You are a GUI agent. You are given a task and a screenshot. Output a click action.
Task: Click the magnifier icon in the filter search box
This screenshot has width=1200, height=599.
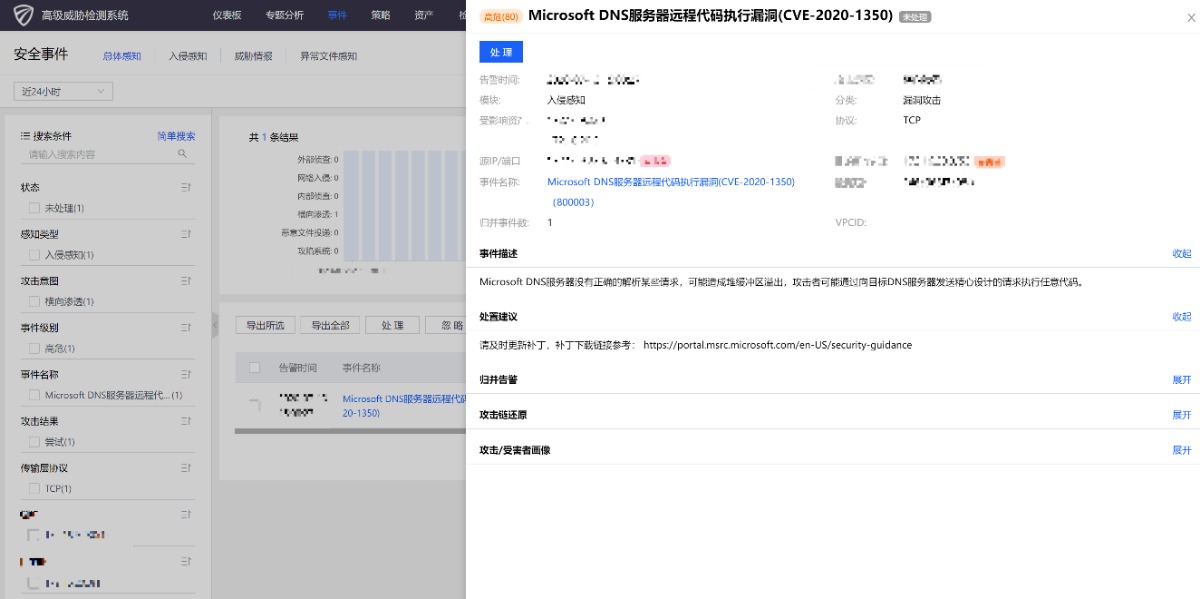pos(182,154)
